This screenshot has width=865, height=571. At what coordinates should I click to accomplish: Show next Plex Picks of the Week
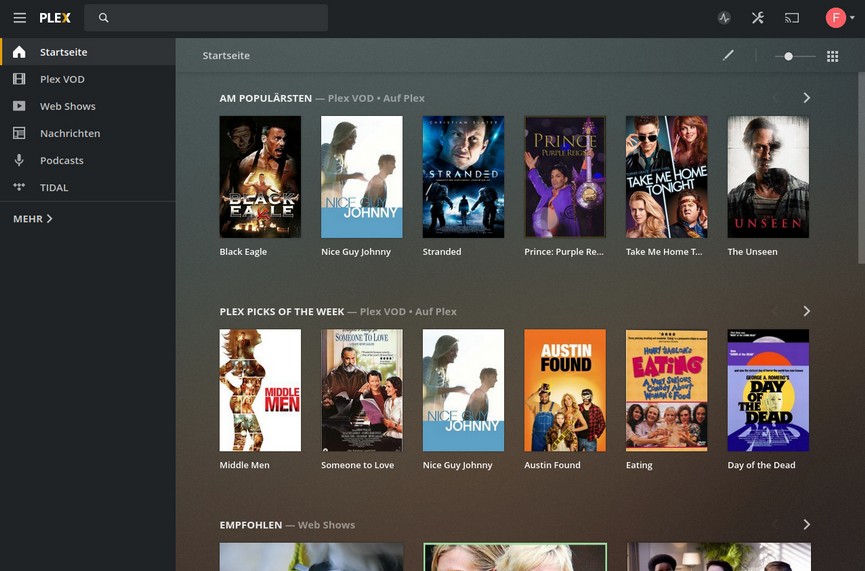tap(807, 311)
